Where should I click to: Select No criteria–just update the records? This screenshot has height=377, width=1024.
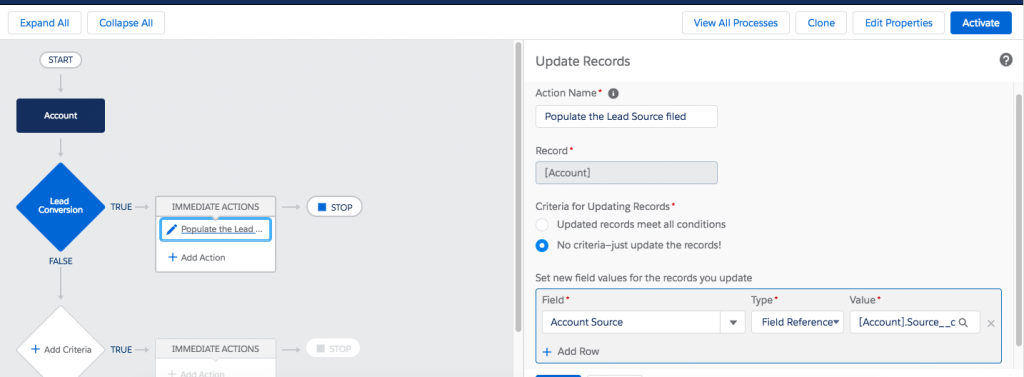541,246
